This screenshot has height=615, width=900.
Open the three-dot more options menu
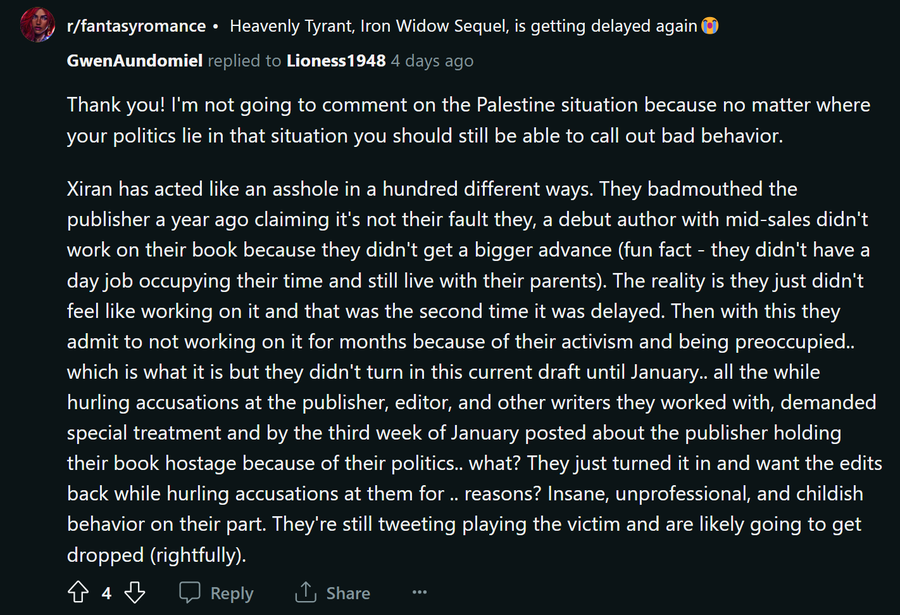(x=420, y=592)
